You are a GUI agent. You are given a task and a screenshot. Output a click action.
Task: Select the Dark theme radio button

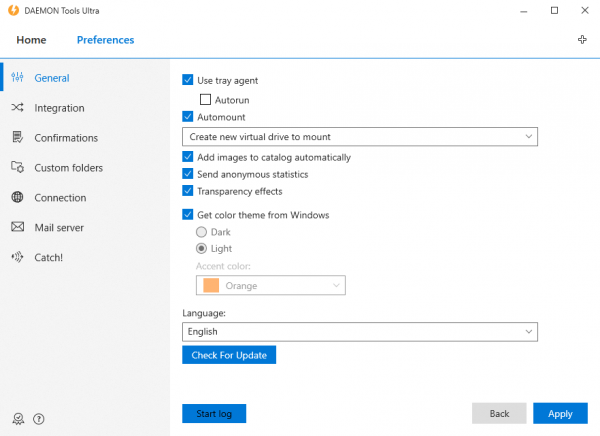201,232
